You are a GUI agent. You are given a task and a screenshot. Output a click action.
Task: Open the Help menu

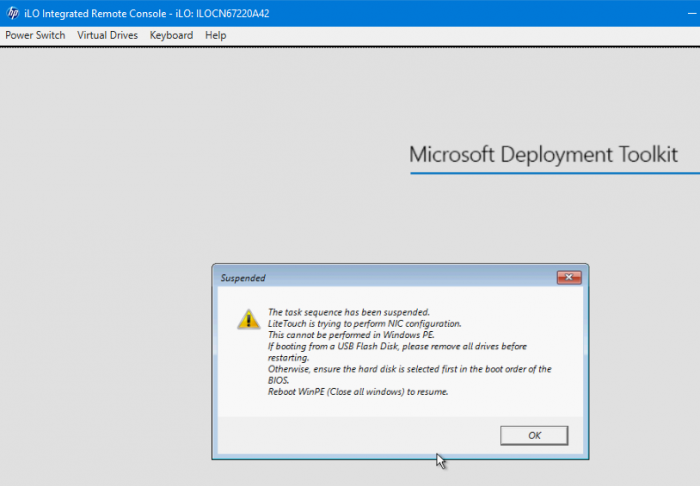(216, 35)
